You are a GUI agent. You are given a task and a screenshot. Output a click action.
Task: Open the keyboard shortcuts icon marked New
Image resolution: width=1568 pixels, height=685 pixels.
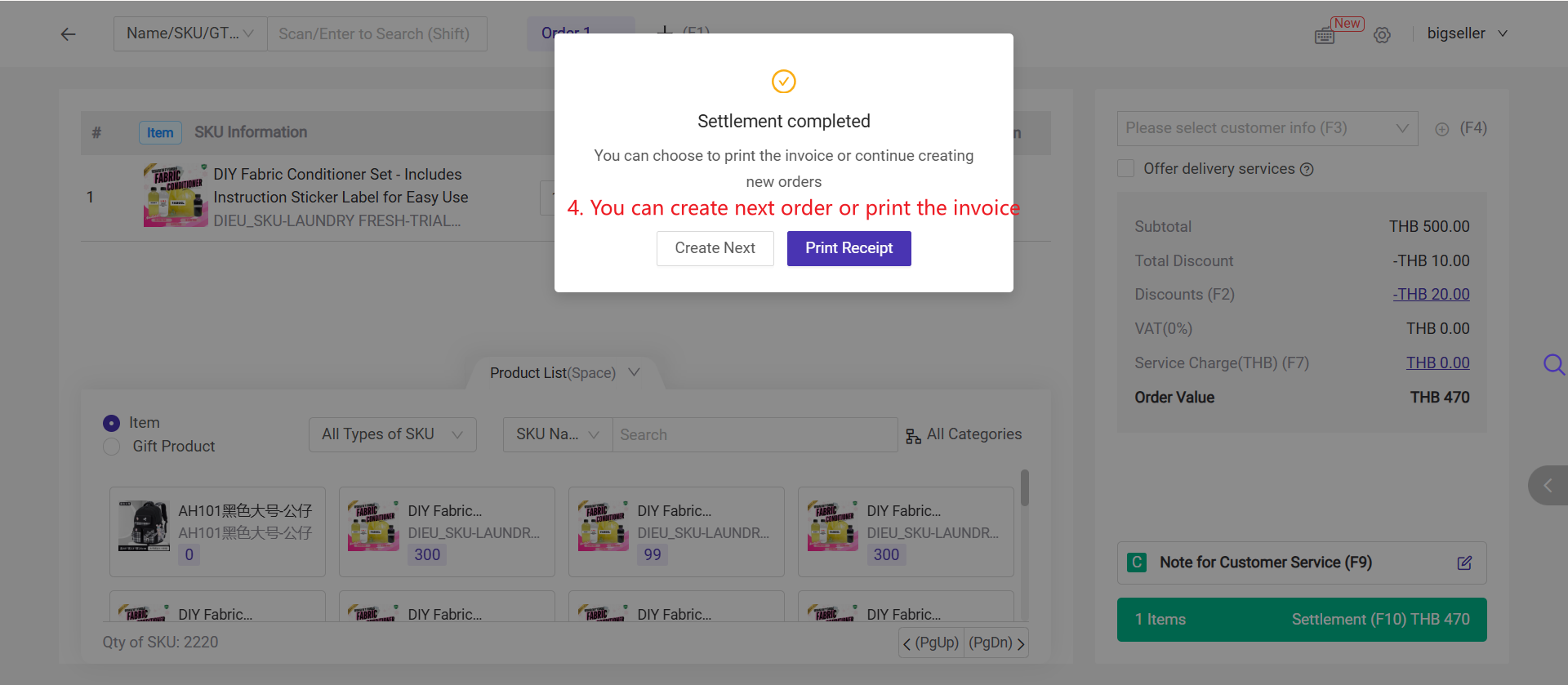1325,36
